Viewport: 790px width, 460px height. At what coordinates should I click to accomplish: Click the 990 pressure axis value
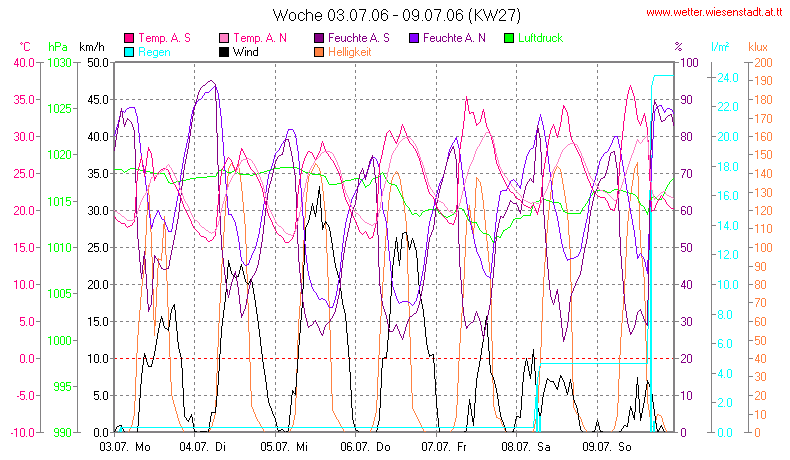(62, 432)
